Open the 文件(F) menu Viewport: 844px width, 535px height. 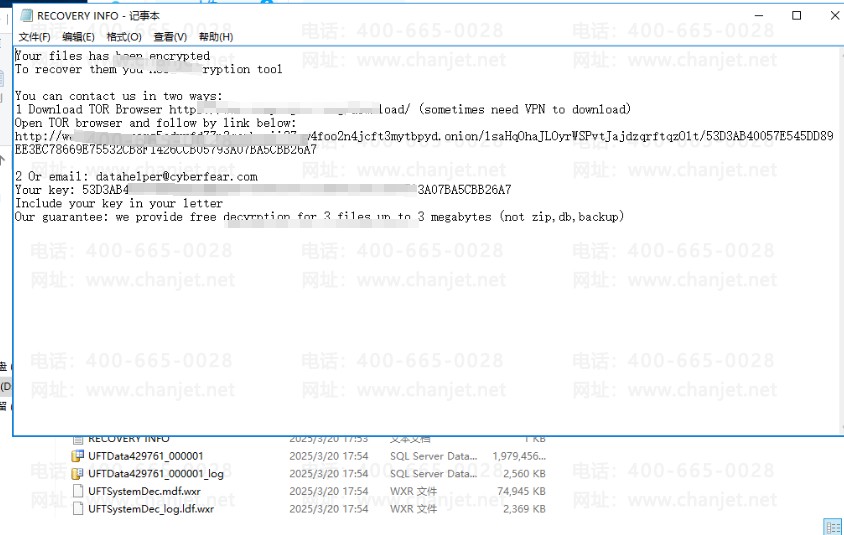coord(34,37)
